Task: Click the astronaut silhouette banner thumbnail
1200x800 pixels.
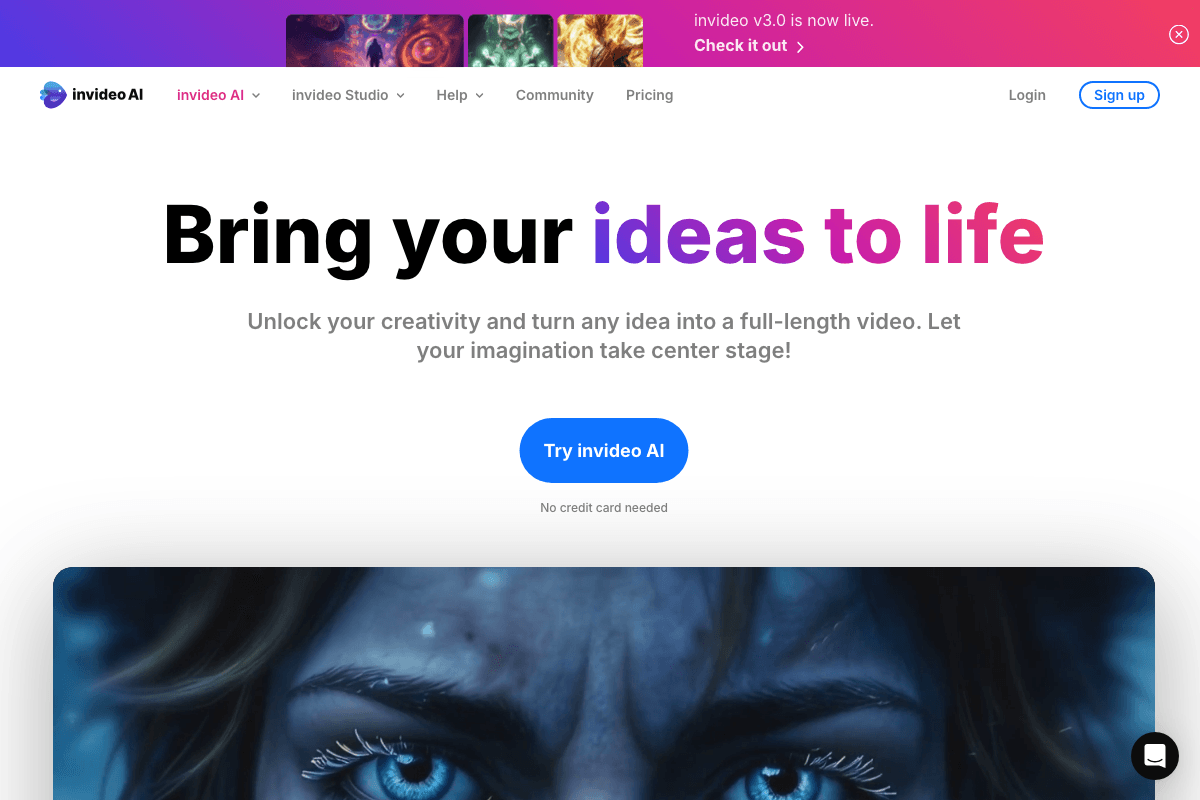Action: tap(375, 41)
